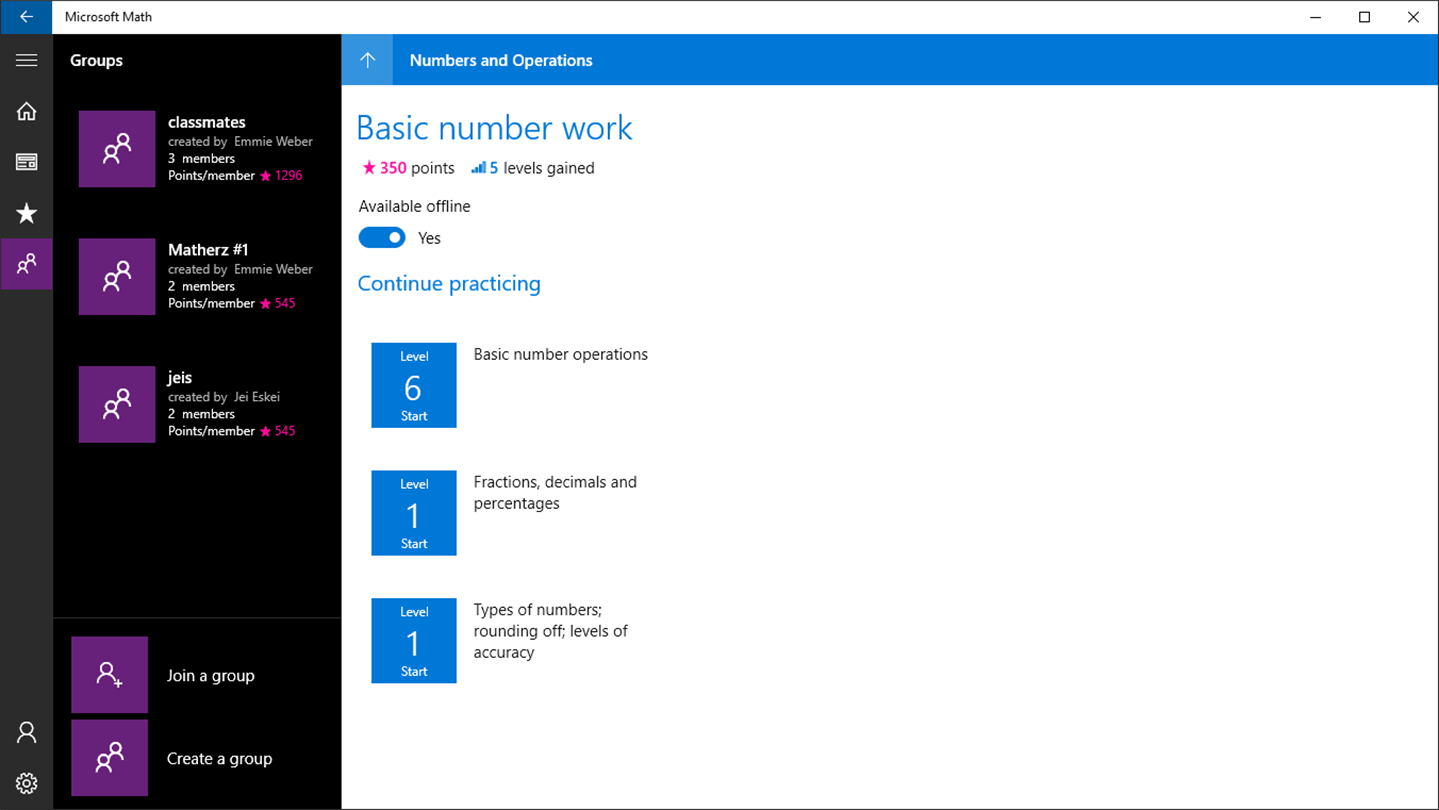Open the jeis group purple icon
This screenshot has height=810, width=1439.
click(117, 404)
